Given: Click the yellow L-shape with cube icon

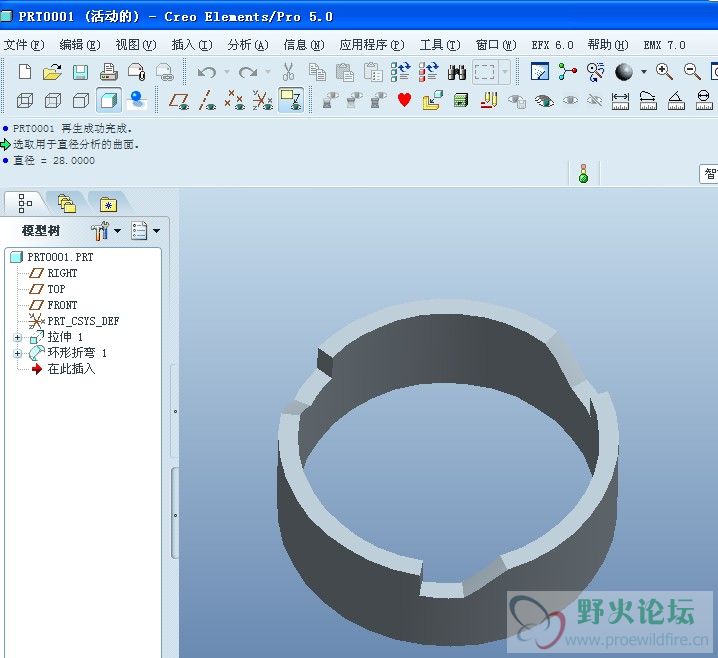Looking at the screenshot, I should [433, 100].
